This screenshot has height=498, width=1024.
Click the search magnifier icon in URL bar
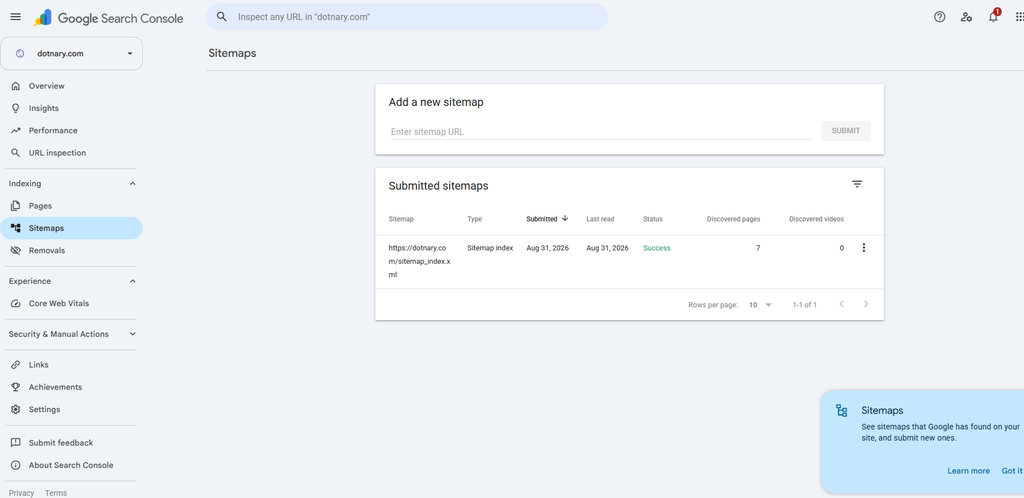click(222, 17)
